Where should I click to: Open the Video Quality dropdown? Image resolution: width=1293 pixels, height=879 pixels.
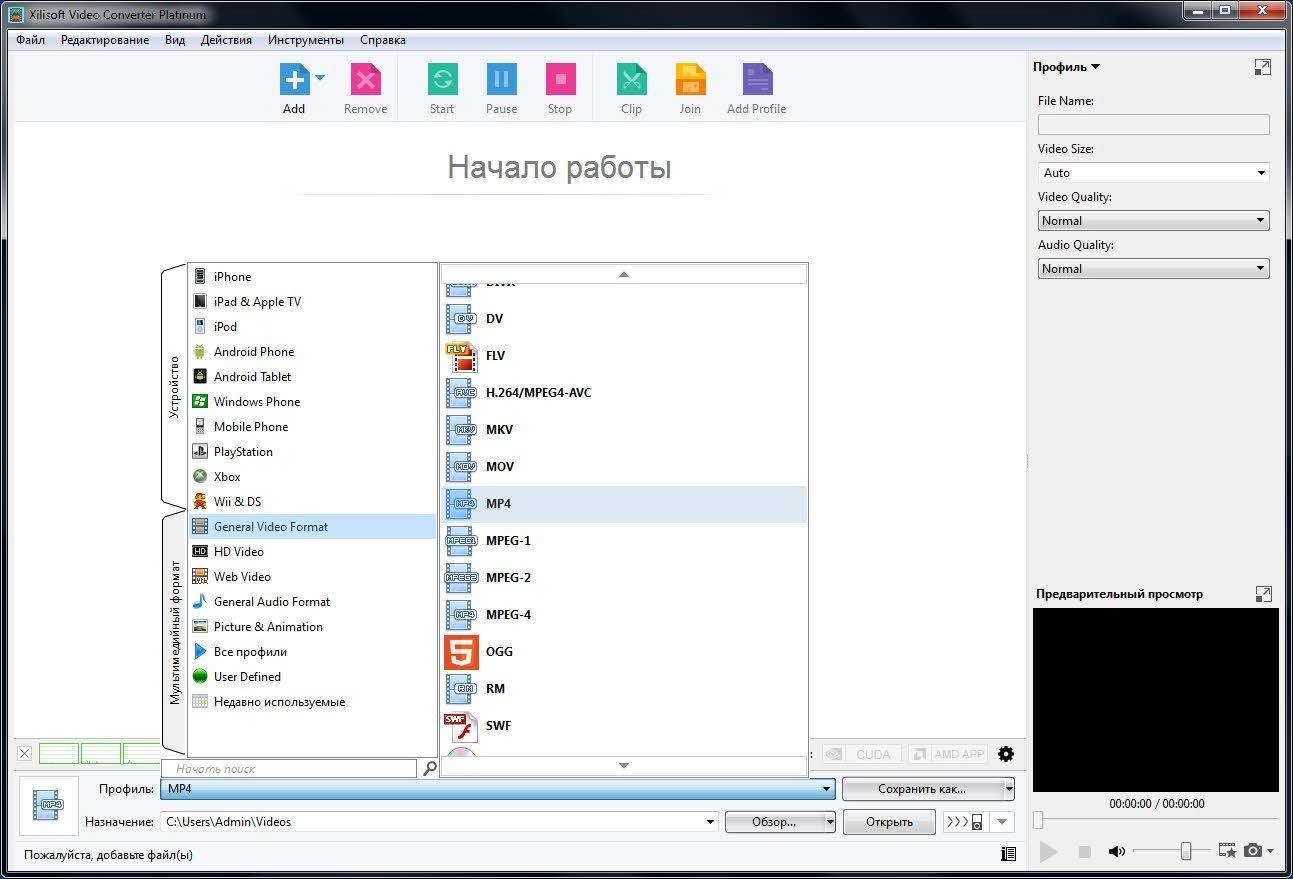pyautogui.click(x=1154, y=221)
